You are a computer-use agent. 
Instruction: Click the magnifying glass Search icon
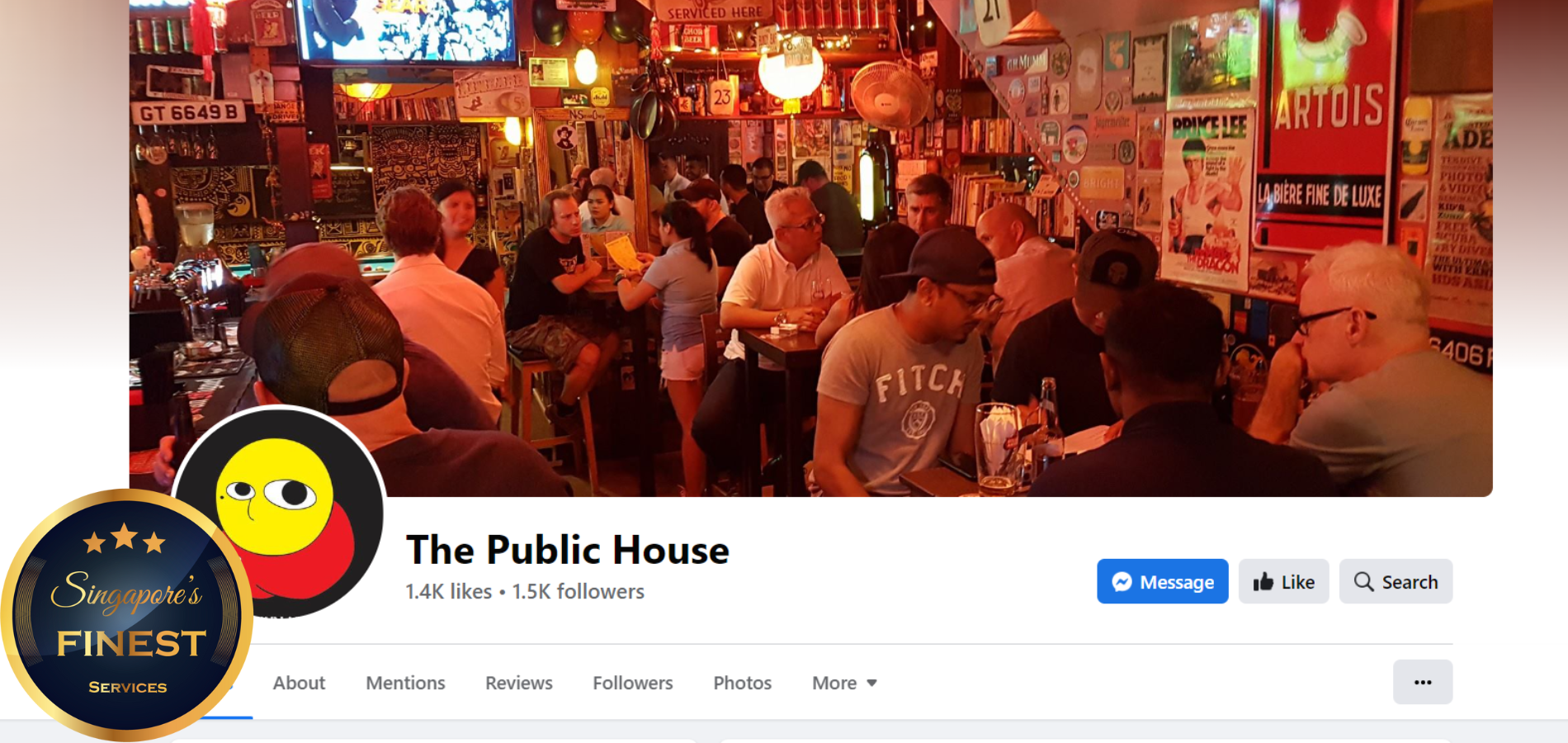[x=1363, y=582]
